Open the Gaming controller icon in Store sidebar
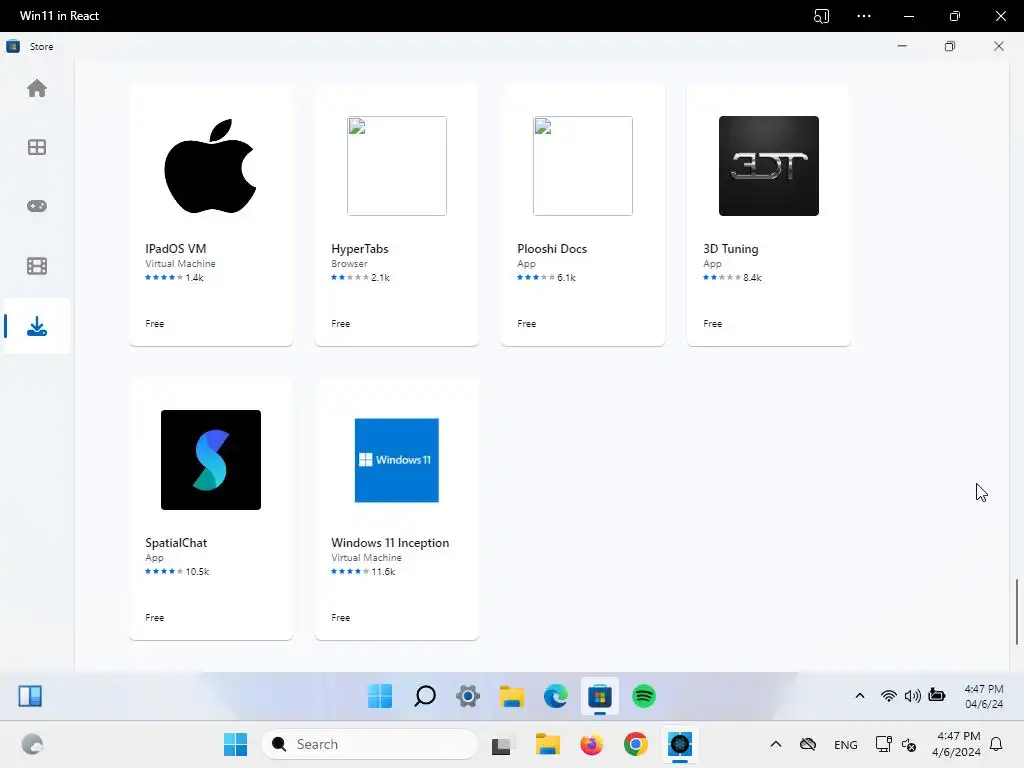This screenshot has width=1024, height=768. [37, 206]
